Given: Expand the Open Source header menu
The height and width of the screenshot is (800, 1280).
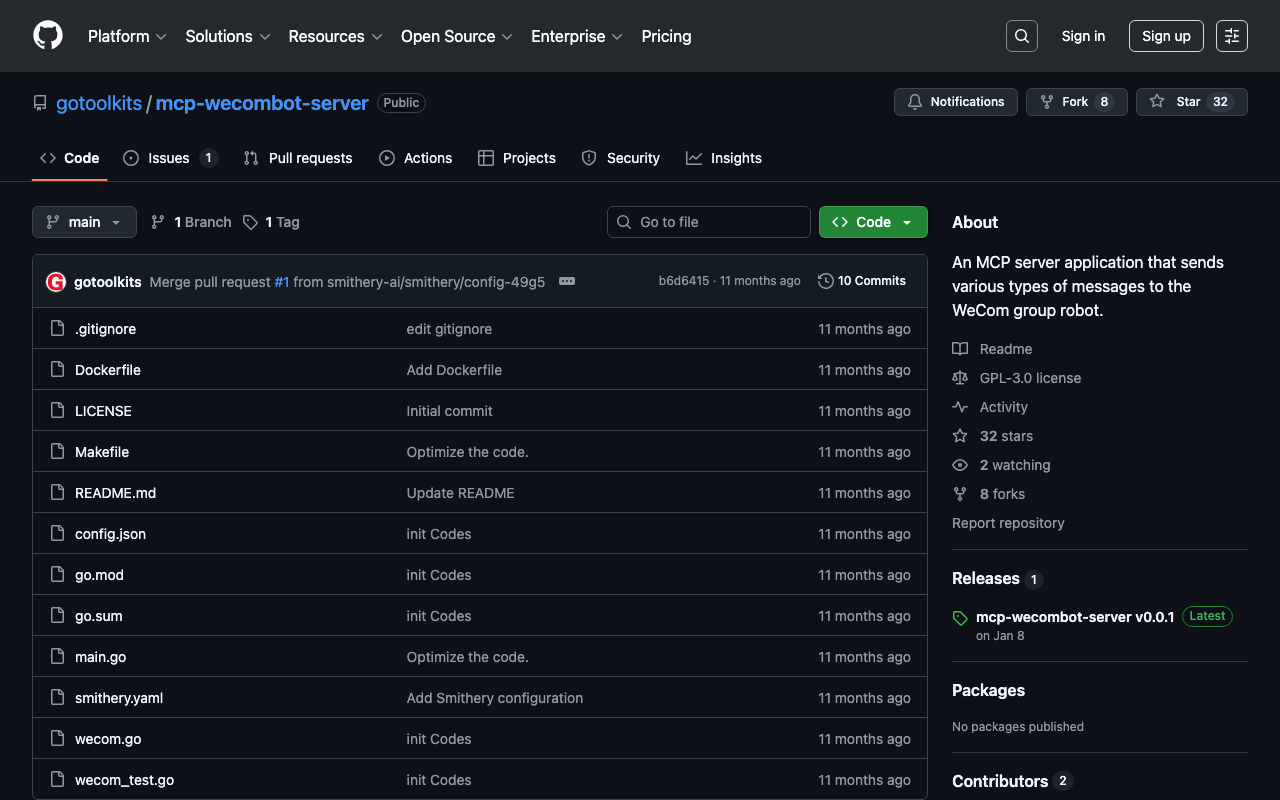Looking at the screenshot, I should pyautogui.click(x=456, y=36).
